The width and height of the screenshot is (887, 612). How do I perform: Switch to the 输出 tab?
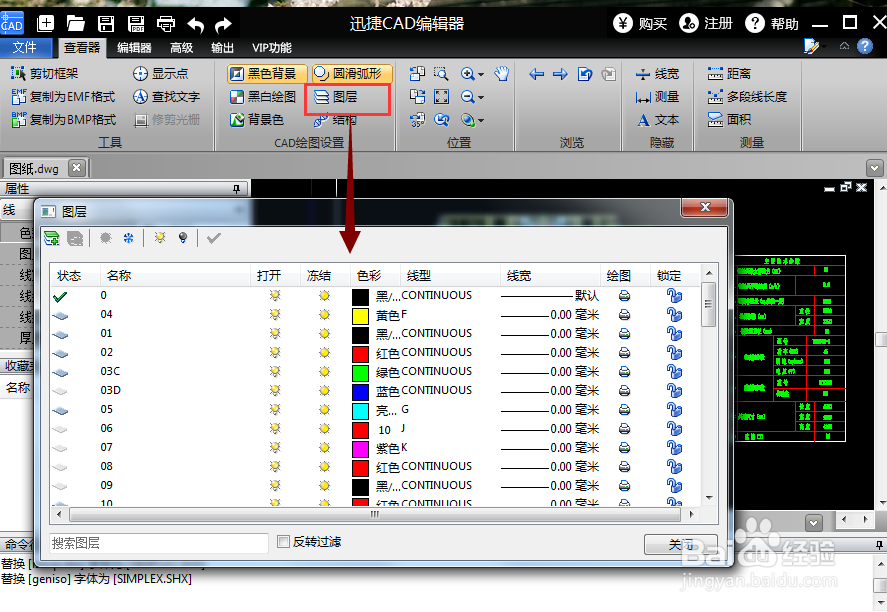pyautogui.click(x=222, y=48)
